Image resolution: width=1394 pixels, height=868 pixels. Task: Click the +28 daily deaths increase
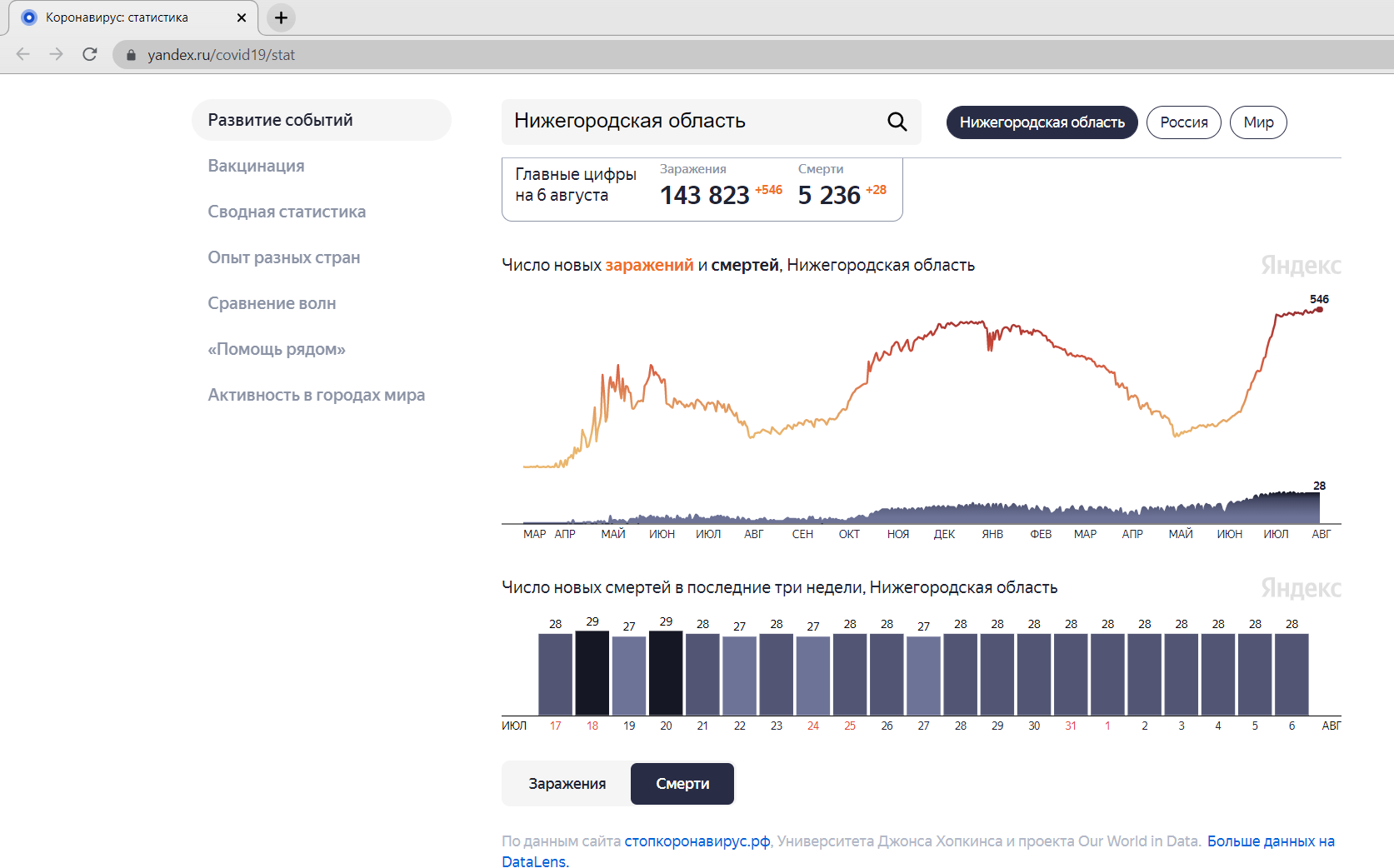click(876, 190)
